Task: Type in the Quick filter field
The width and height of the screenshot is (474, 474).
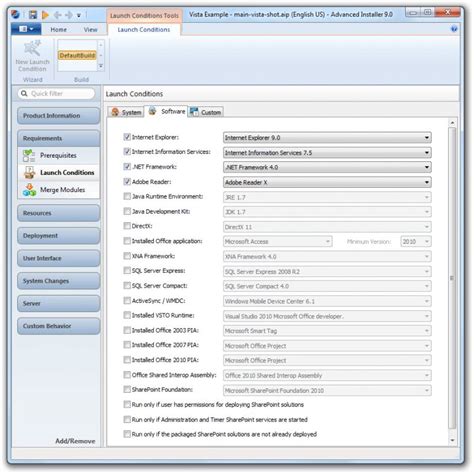Action: click(57, 94)
